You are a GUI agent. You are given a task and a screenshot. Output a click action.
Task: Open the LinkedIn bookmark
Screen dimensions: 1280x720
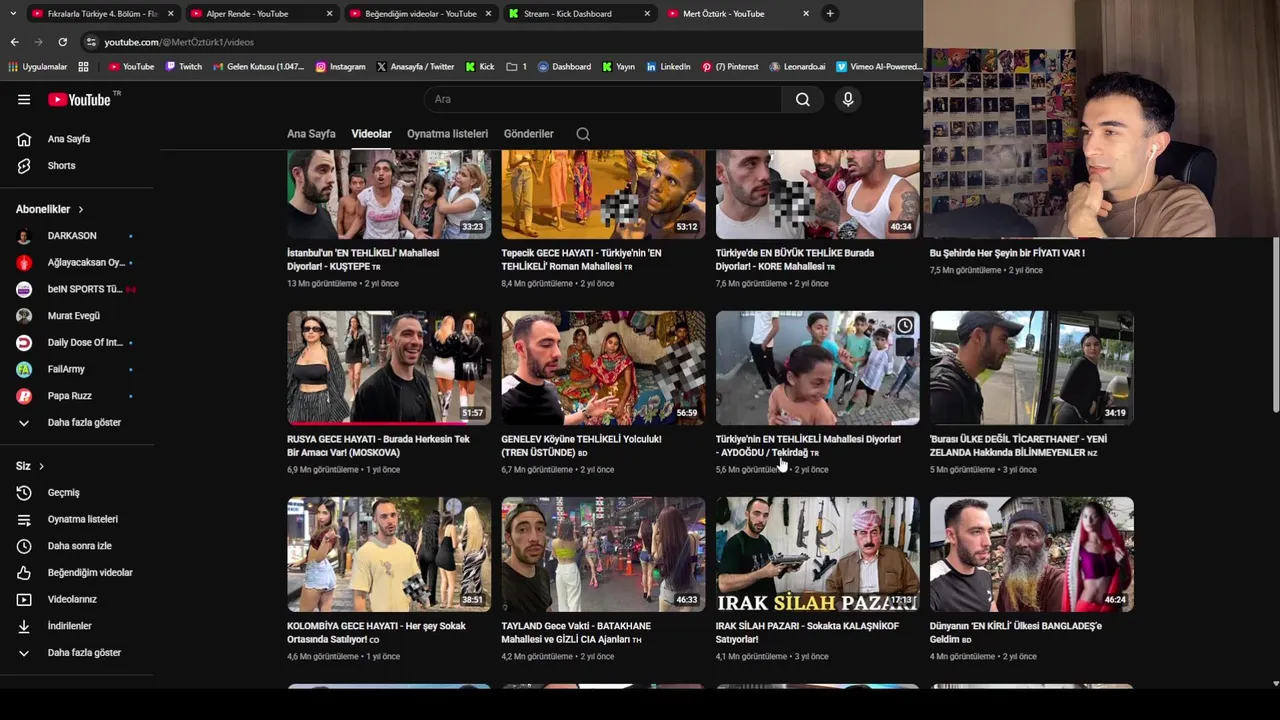pyautogui.click(x=668, y=67)
